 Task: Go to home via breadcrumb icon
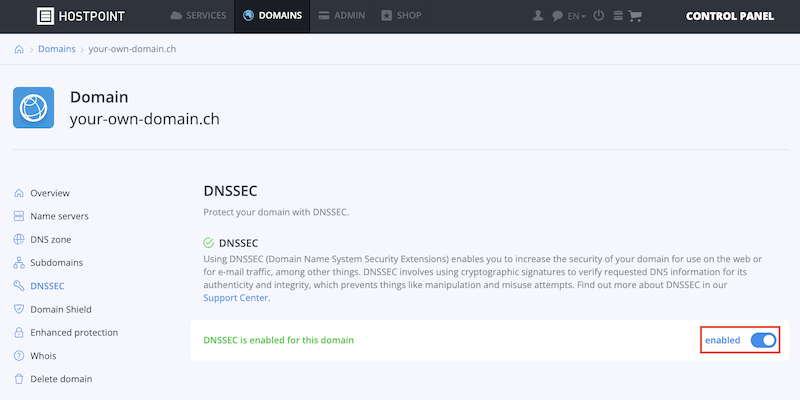click(x=19, y=49)
